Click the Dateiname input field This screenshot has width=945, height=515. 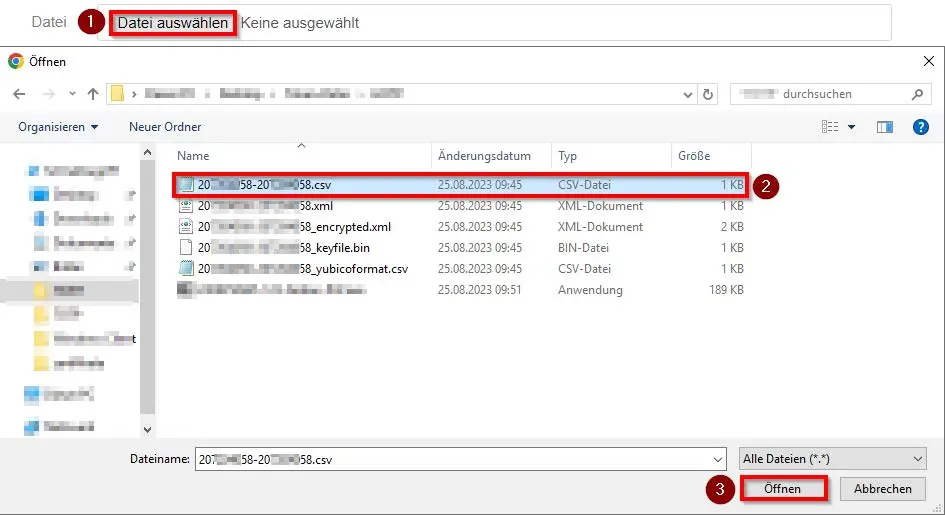click(450, 458)
